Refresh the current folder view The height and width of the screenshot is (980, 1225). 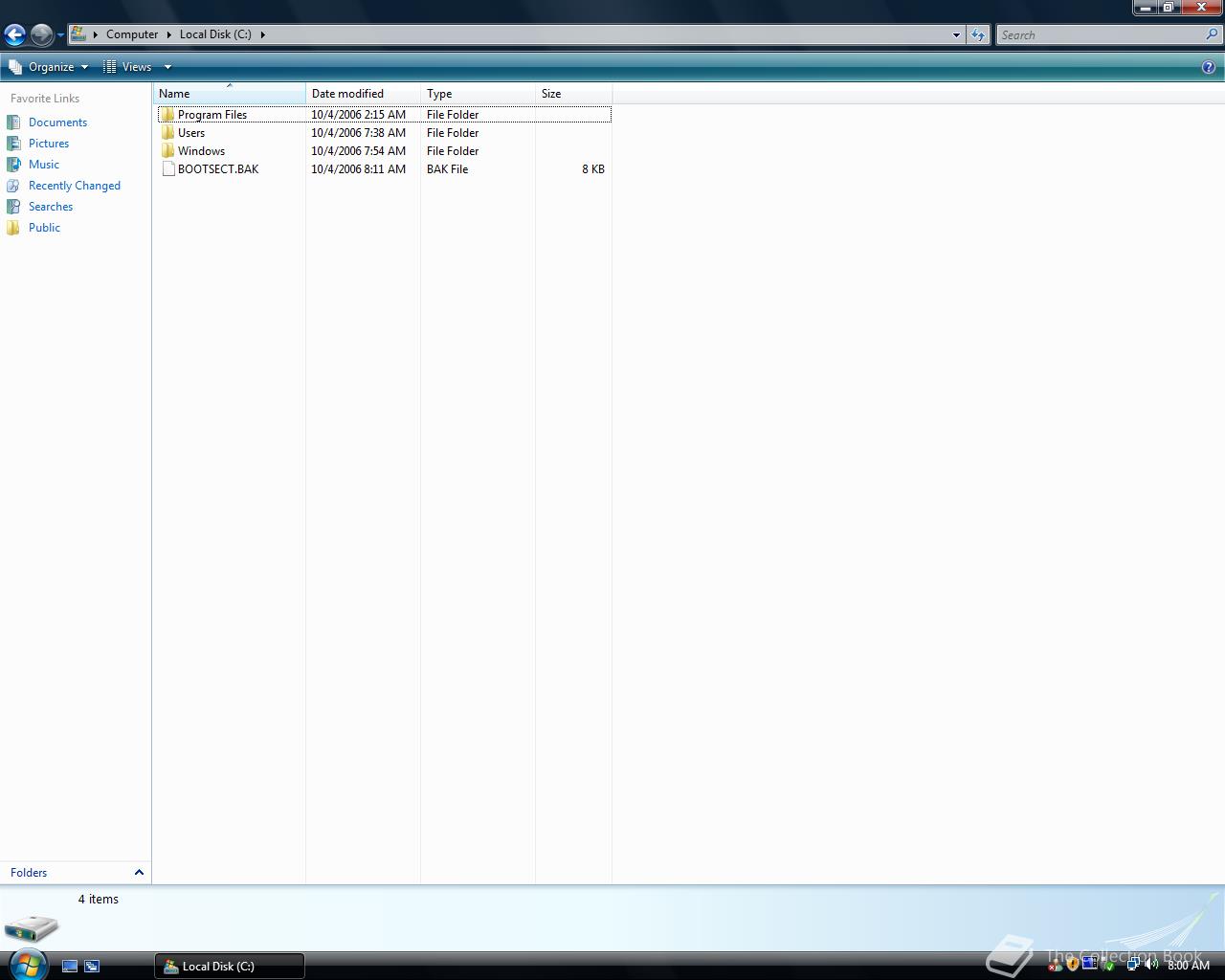point(977,35)
